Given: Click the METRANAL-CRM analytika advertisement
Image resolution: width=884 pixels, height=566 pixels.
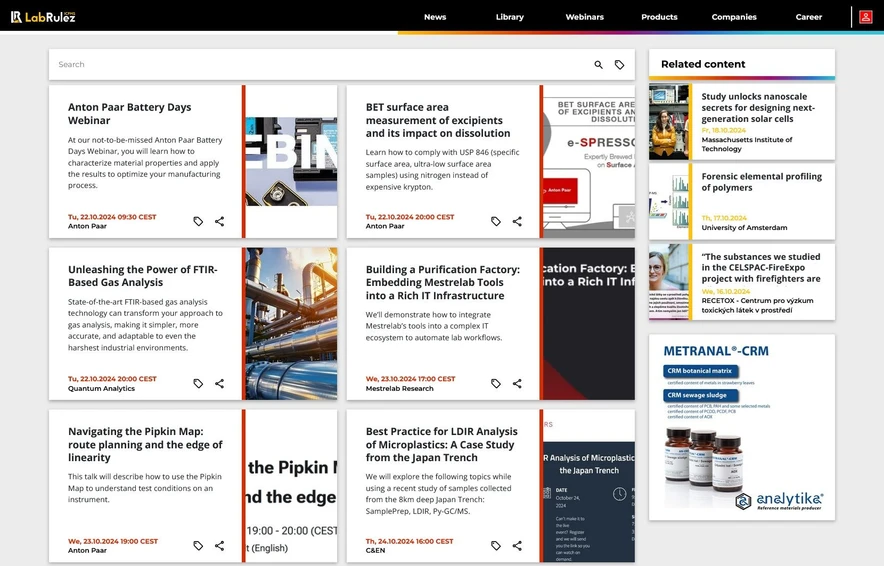Looking at the screenshot, I should (742, 427).
